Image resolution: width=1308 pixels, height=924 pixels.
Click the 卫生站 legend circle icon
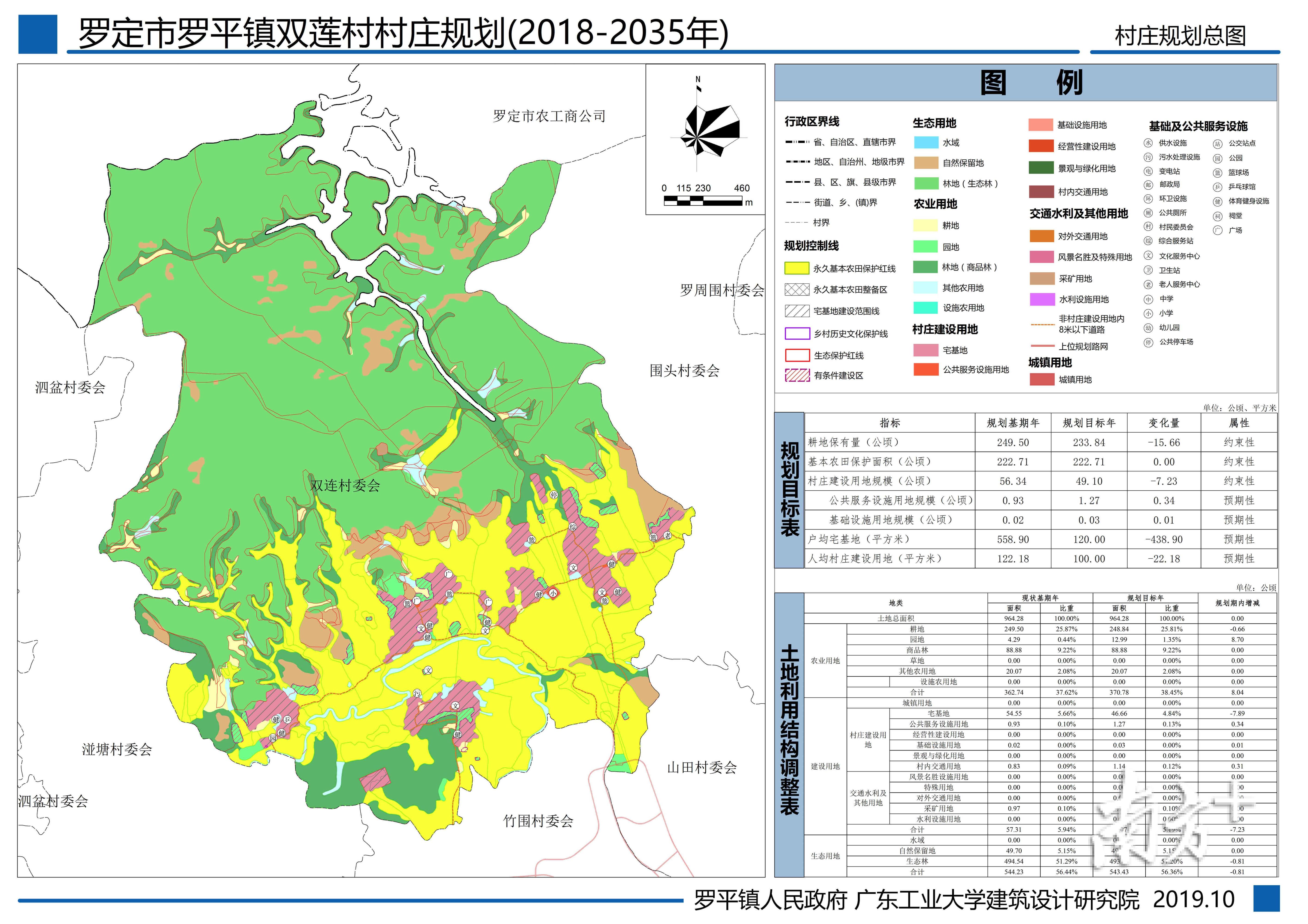[1148, 271]
